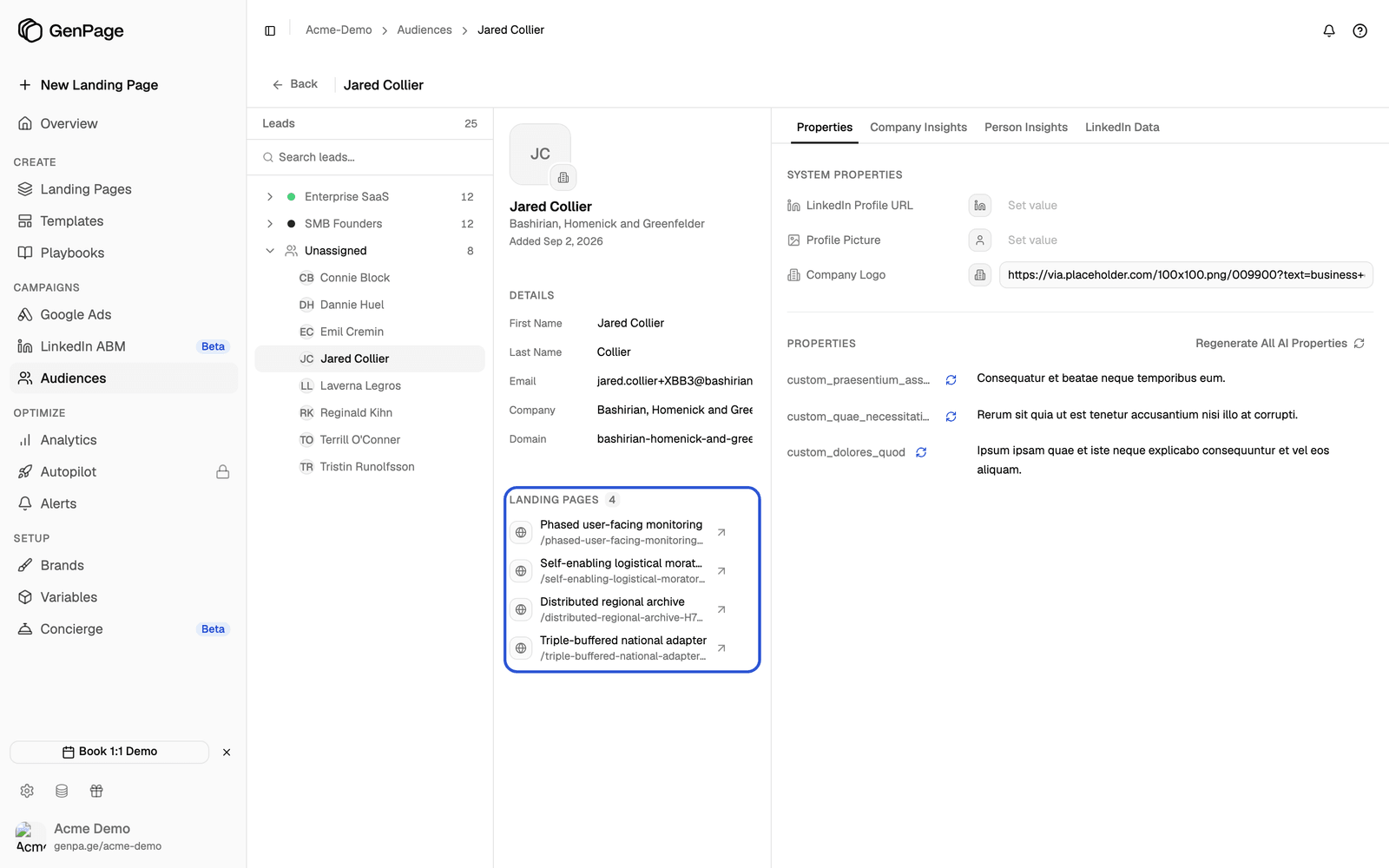Select lead Laverna Legros
The image size is (1389, 868).
click(370, 386)
